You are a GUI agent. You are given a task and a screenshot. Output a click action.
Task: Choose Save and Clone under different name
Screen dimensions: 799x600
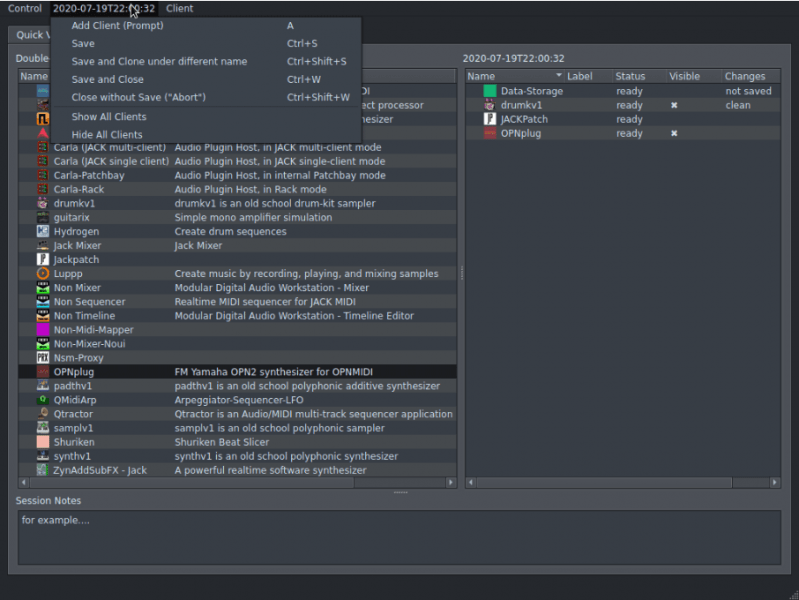[x=206, y=61]
